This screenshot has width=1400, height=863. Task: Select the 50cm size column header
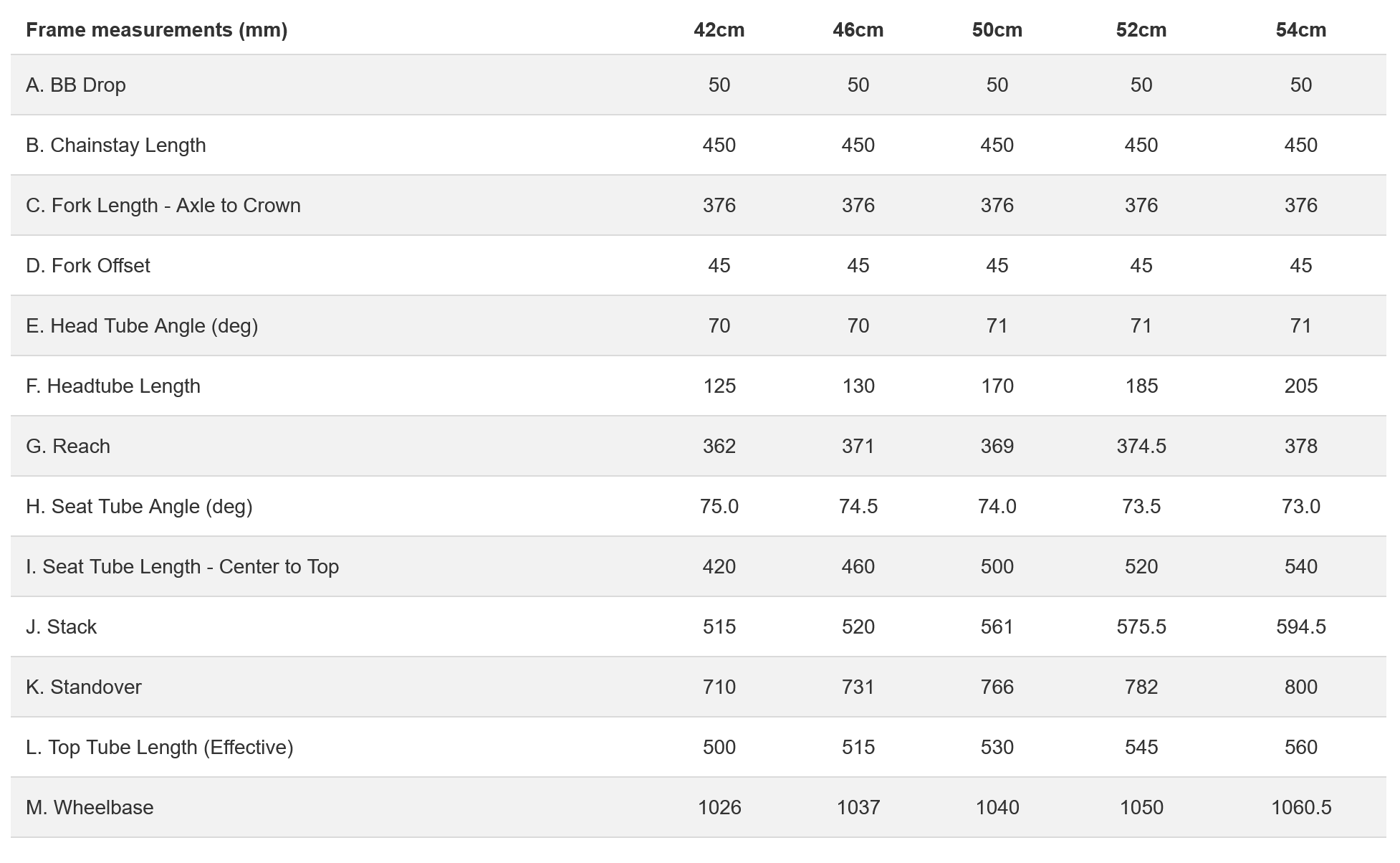(997, 30)
